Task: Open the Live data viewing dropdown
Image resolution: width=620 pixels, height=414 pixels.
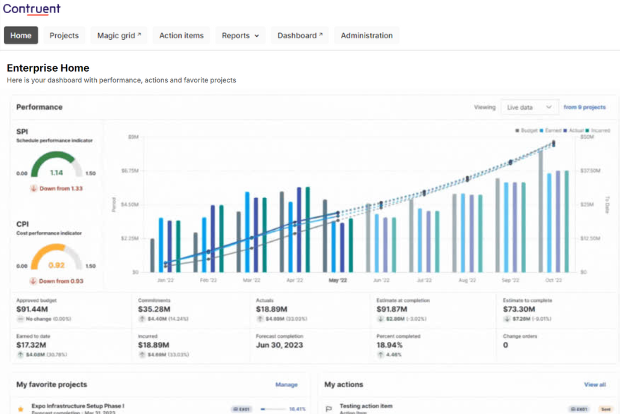Action: click(530, 107)
